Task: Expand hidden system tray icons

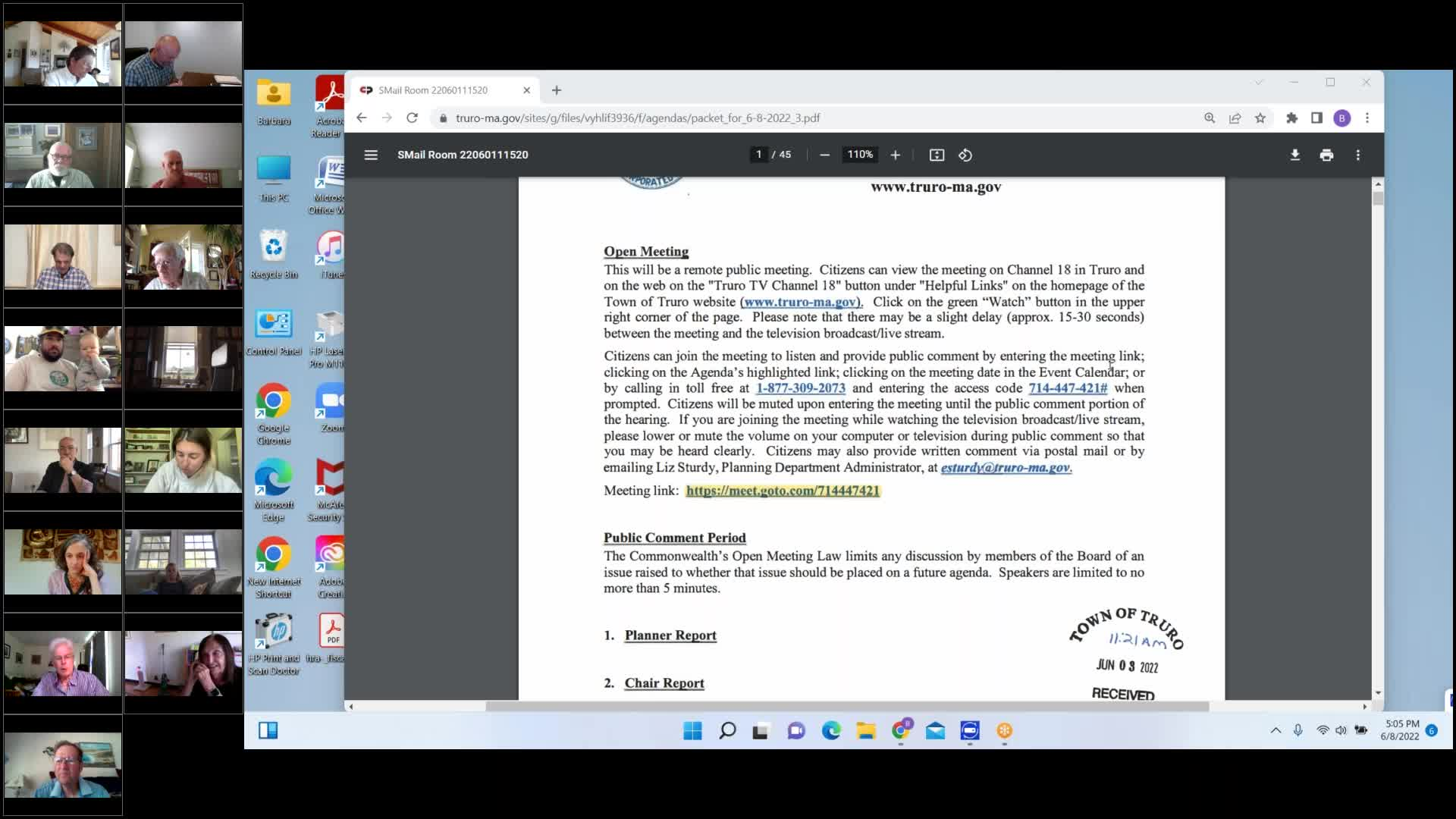Action: click(1276, 730)
